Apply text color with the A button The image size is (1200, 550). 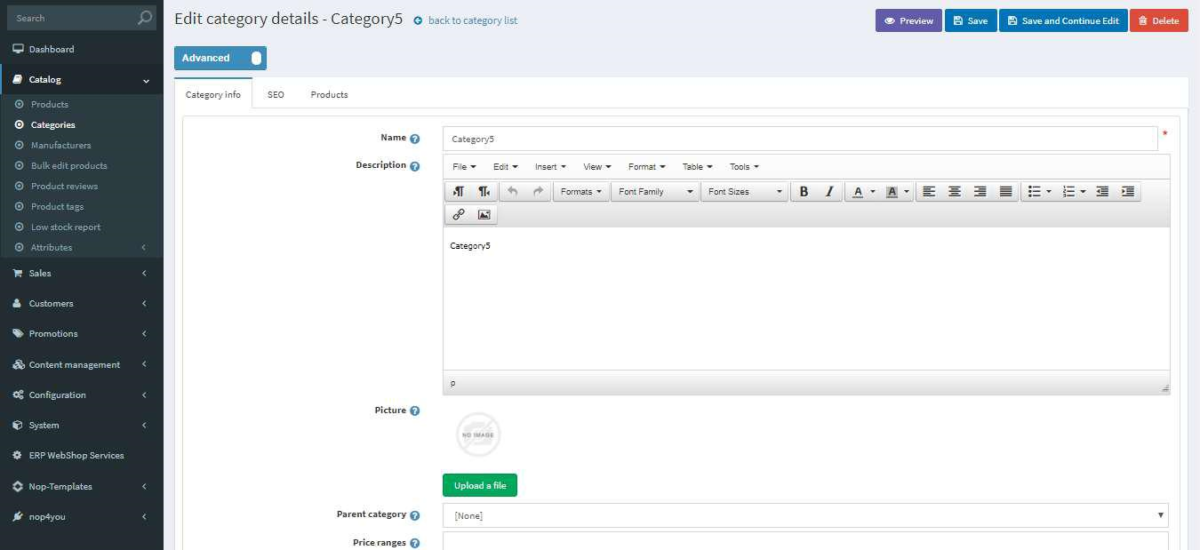point(858,191)
